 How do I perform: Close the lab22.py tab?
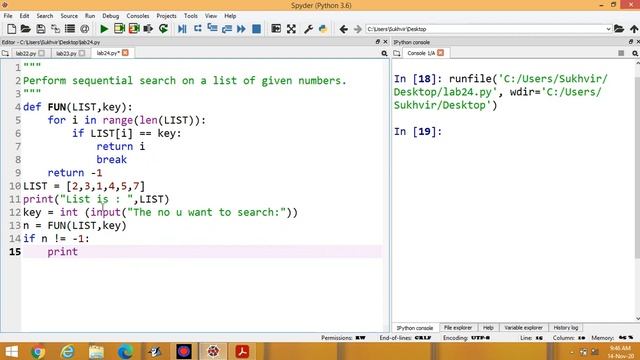(42, 53)
